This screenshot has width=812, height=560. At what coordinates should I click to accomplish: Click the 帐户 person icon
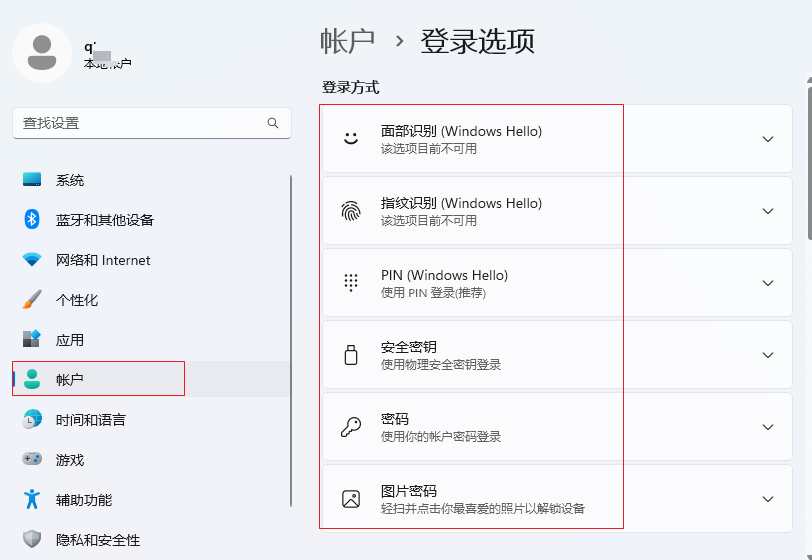pyautogui.click(x=32, y=379)
